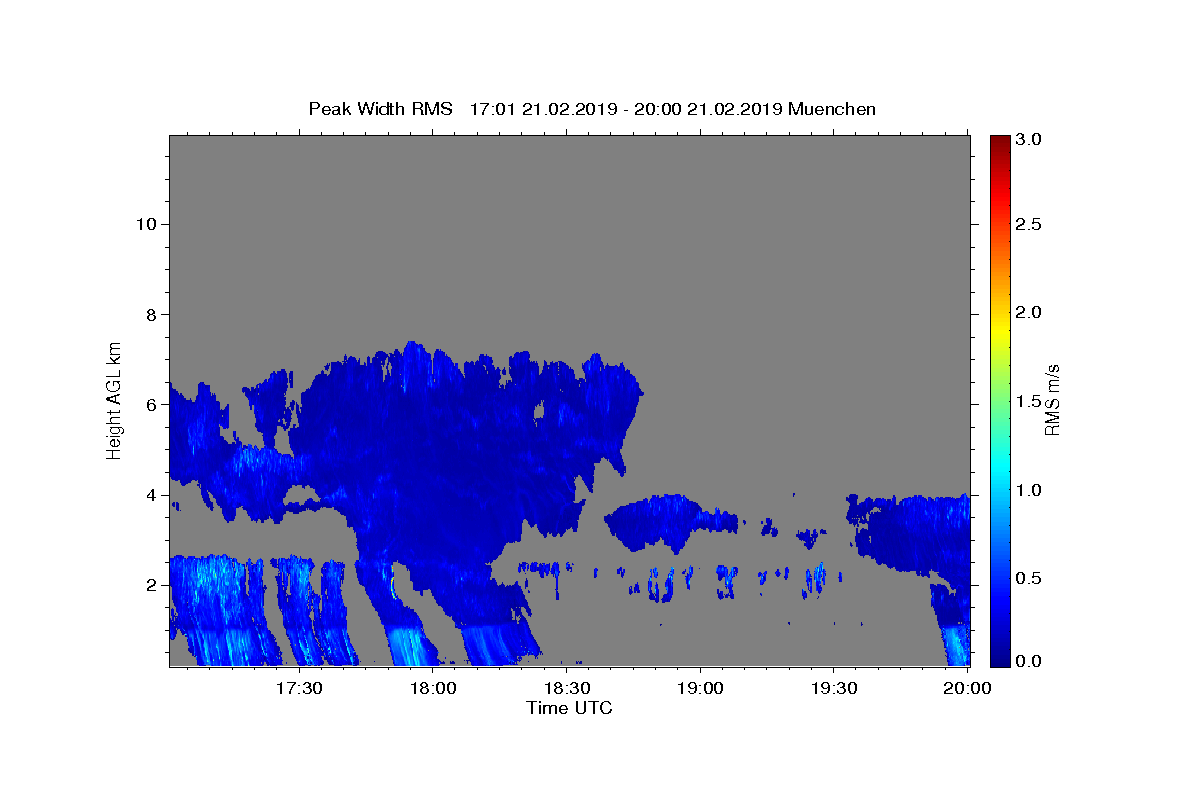Click the 'RMS m/s' colorbar label
The height and width of the screenshot is (800, 1200).
pyautogui.click(x=1051, y=399)
